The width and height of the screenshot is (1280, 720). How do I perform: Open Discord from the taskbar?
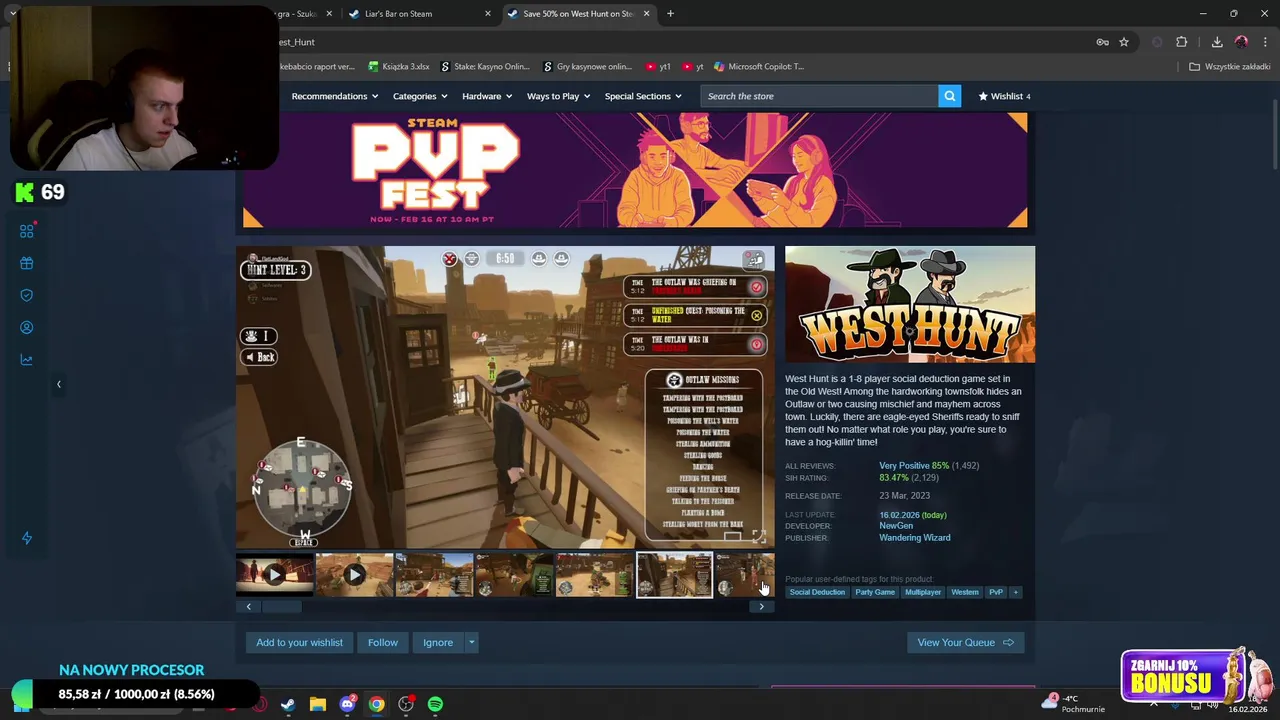click(x=347, y=704)
